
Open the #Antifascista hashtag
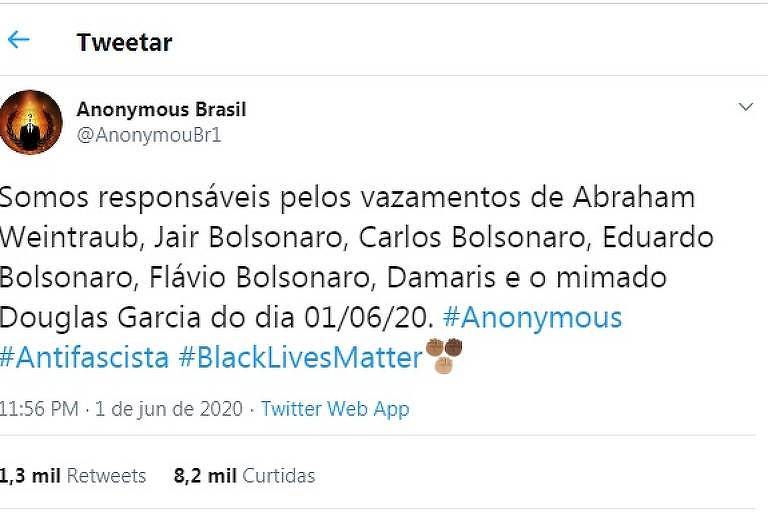(x=84, y=357)
